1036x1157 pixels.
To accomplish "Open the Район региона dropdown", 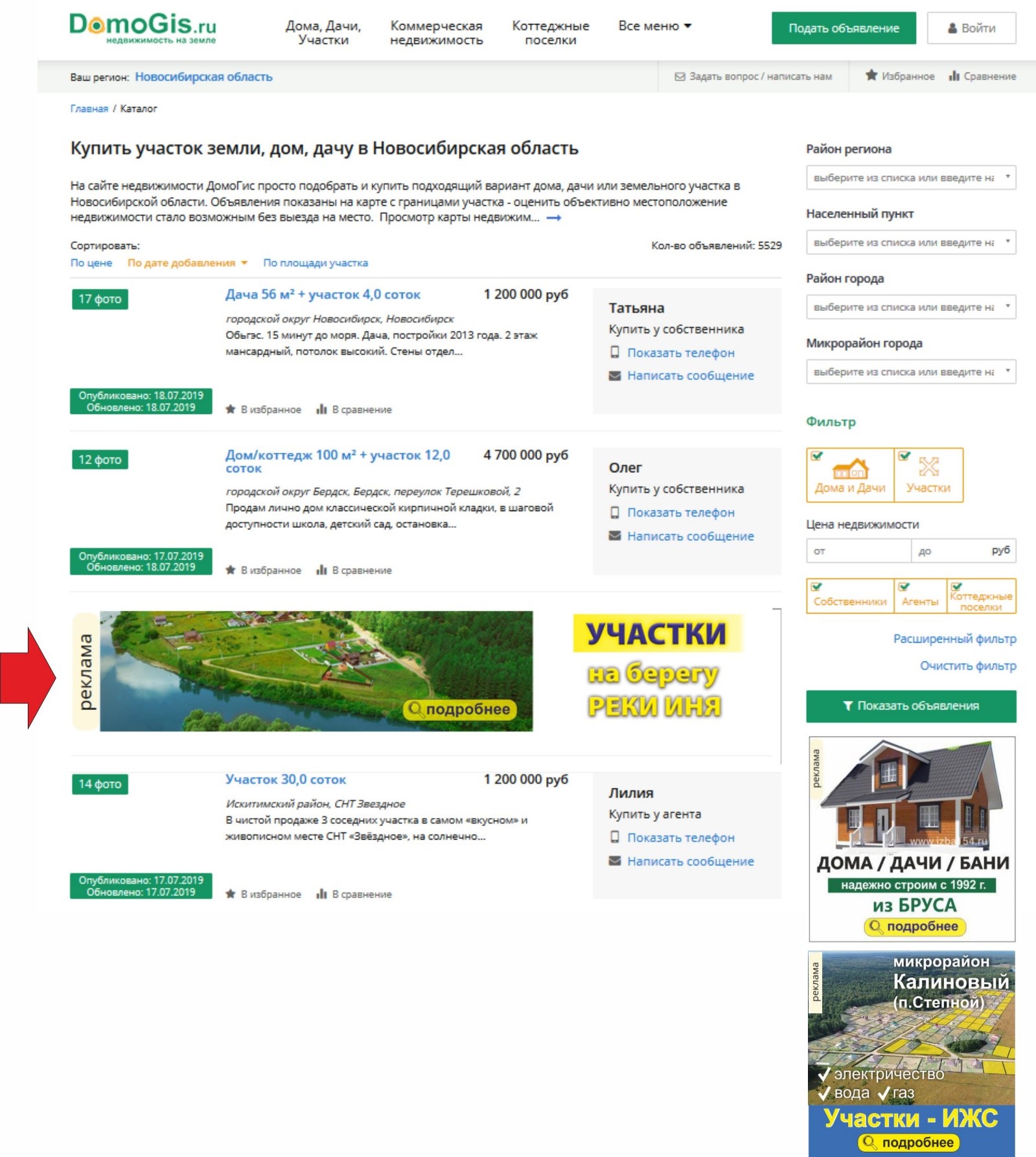I will tap(910, 178).
